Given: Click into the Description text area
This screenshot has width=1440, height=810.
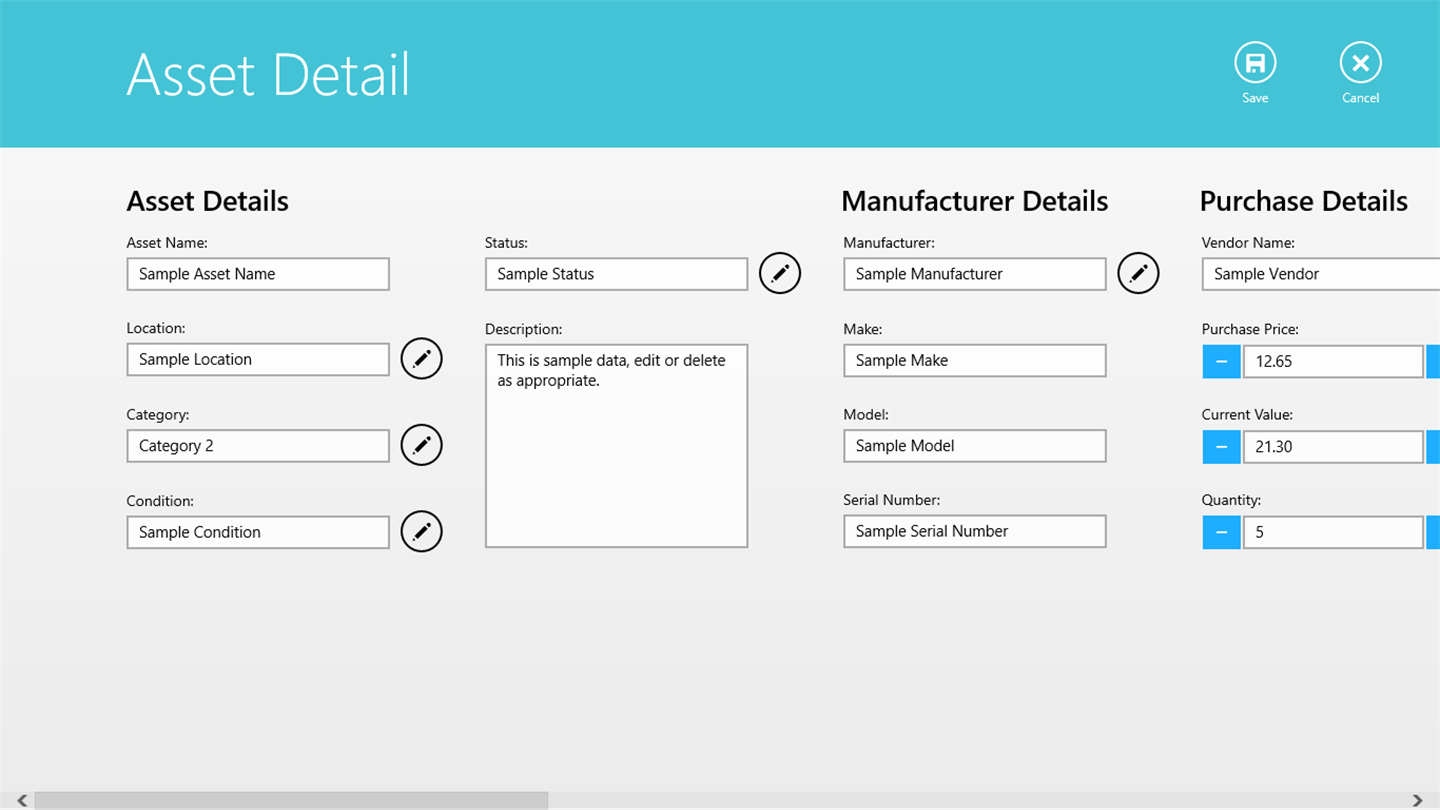Looking at the screenshot, I should [x=616, y=446].
